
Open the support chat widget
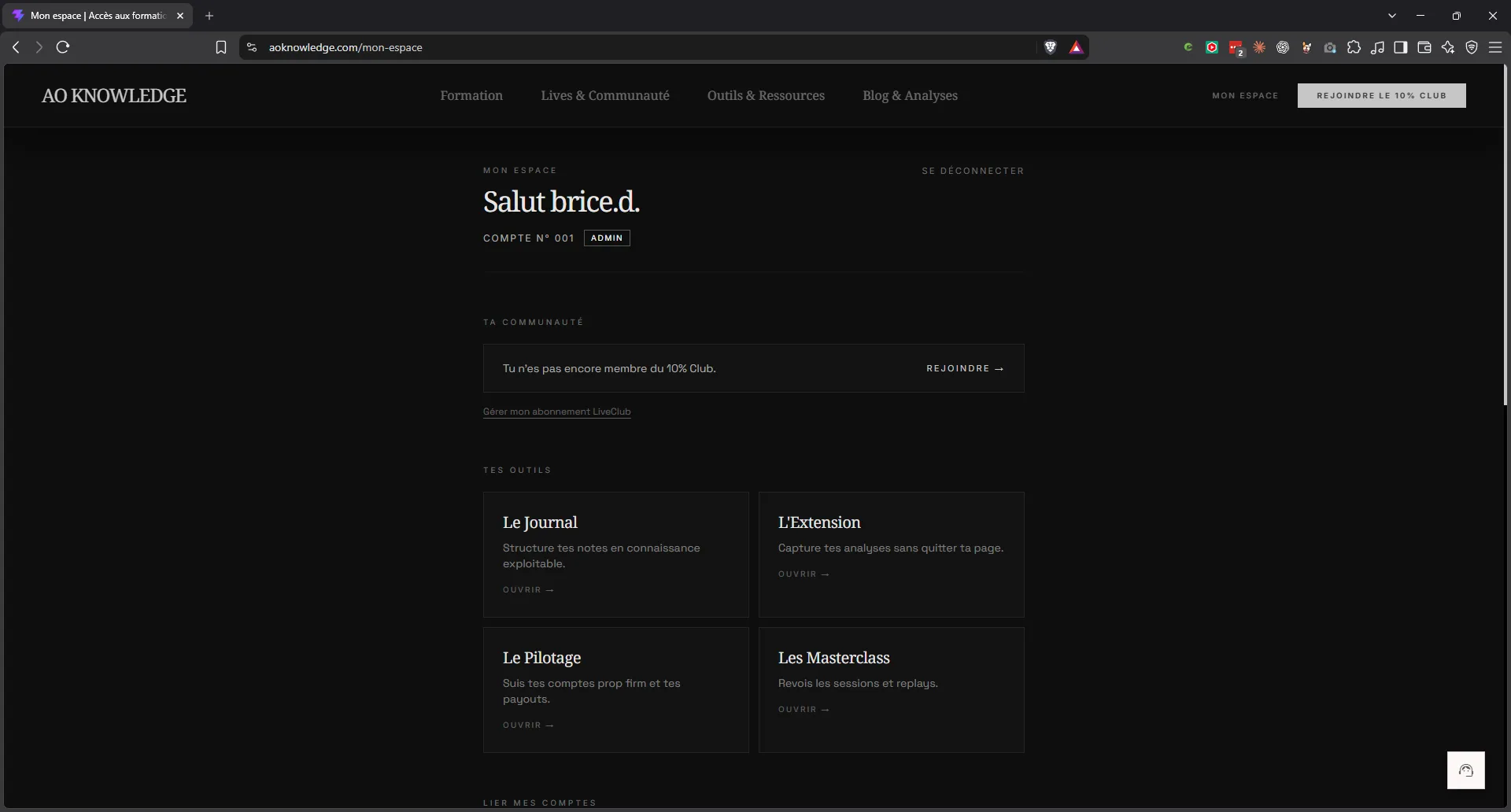(1465, 770)
